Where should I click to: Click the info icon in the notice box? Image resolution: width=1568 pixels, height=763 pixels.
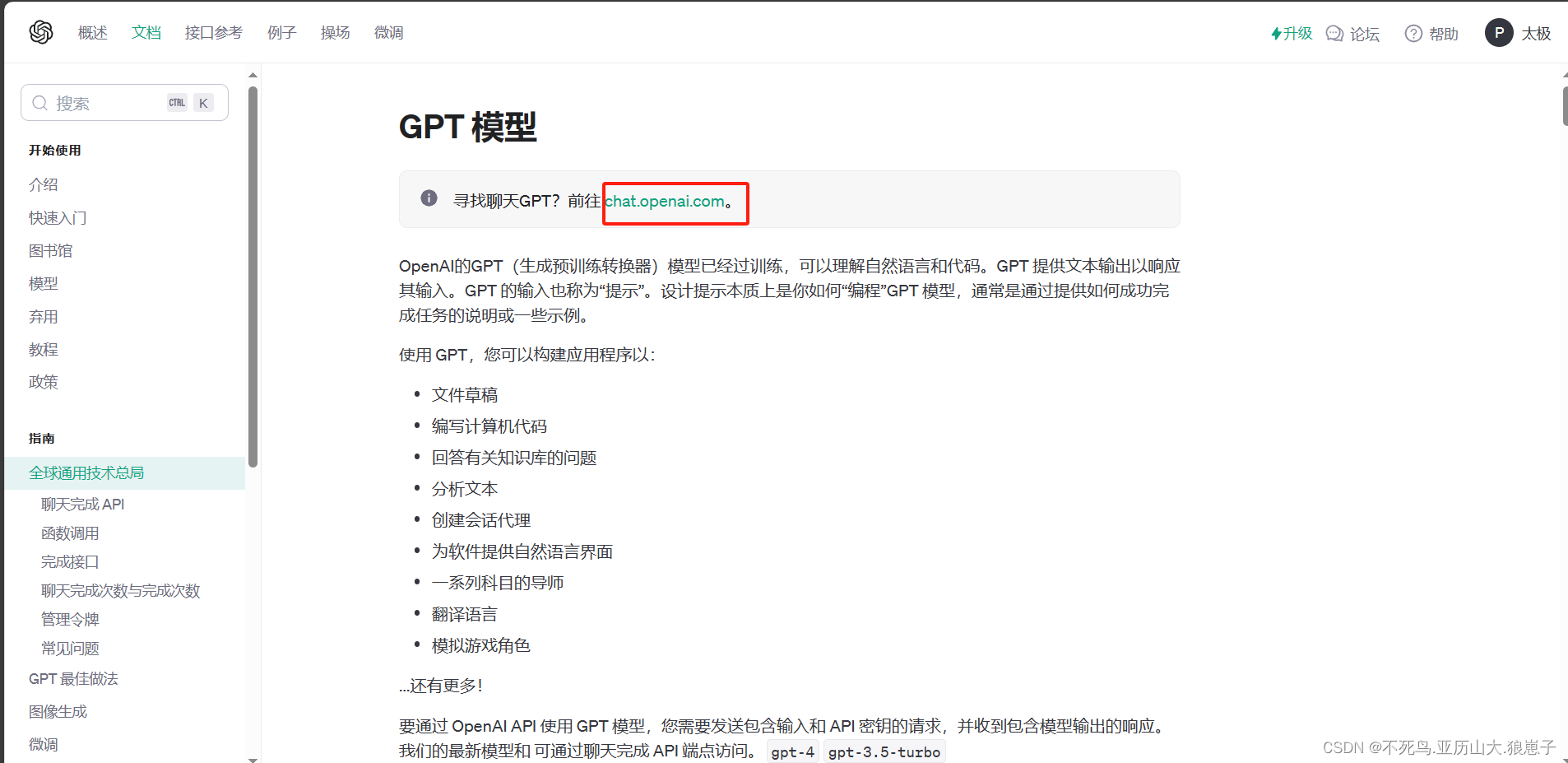click(429, 198)
